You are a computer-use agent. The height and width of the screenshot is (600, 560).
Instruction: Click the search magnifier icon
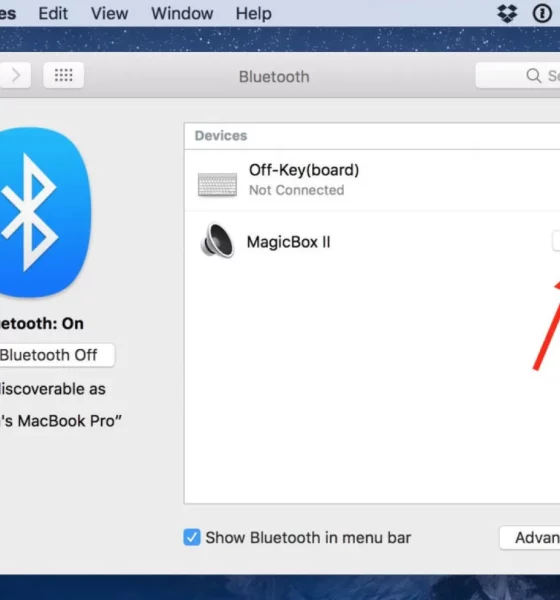[534, 76]
